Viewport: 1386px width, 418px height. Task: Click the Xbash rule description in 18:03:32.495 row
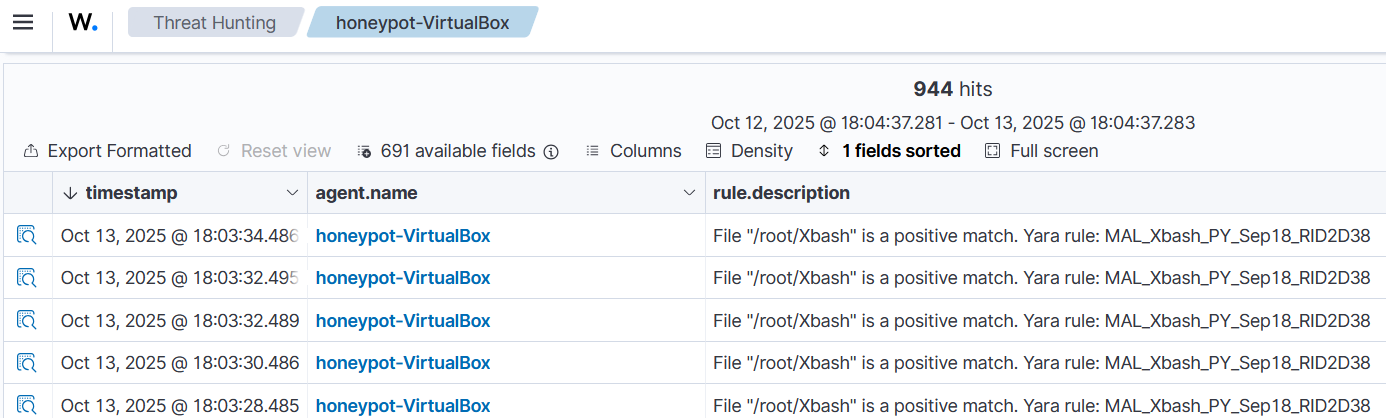[1041, 278]
